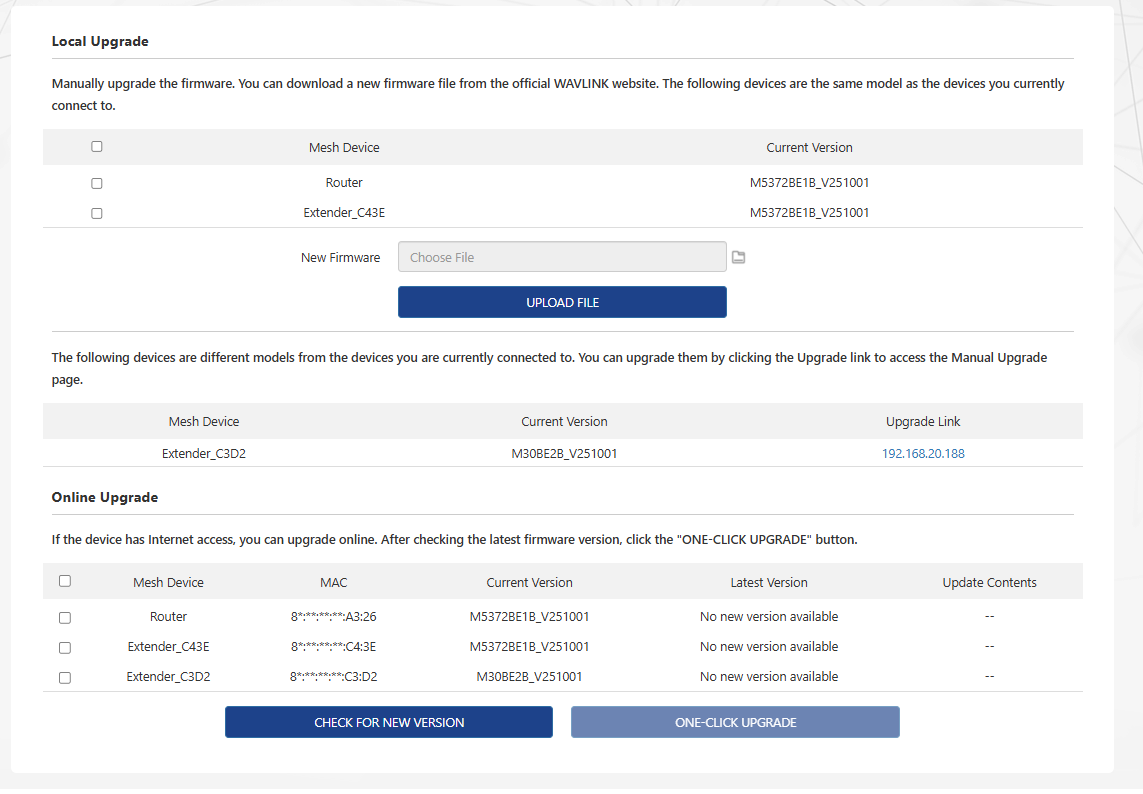1143x794 pixels.
Task: Click Extender_C3D2 name in different models table
Action: (204, 454)
